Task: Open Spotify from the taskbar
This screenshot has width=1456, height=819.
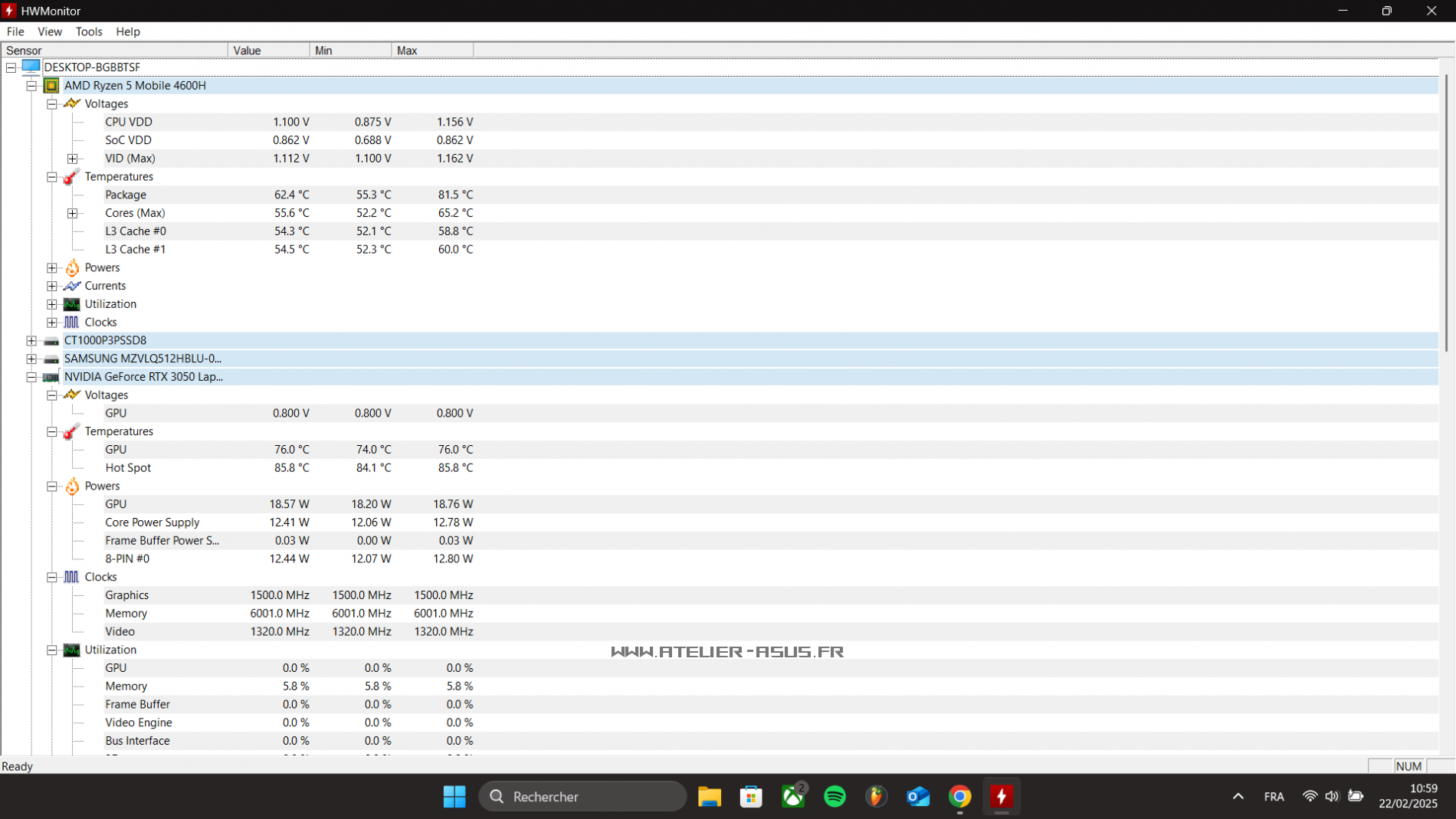Action: 835,797
